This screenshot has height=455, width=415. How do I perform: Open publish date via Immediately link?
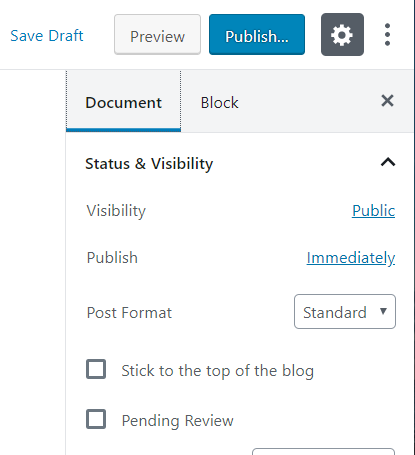pos(351,258)
